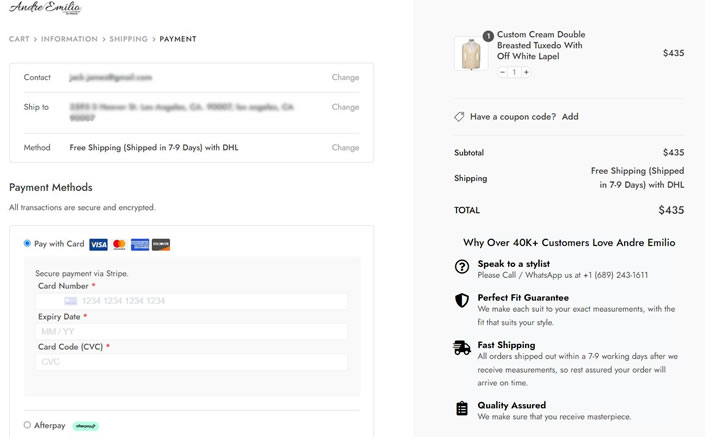Click the Mastercard icon
705x437 pixels.
119,244
